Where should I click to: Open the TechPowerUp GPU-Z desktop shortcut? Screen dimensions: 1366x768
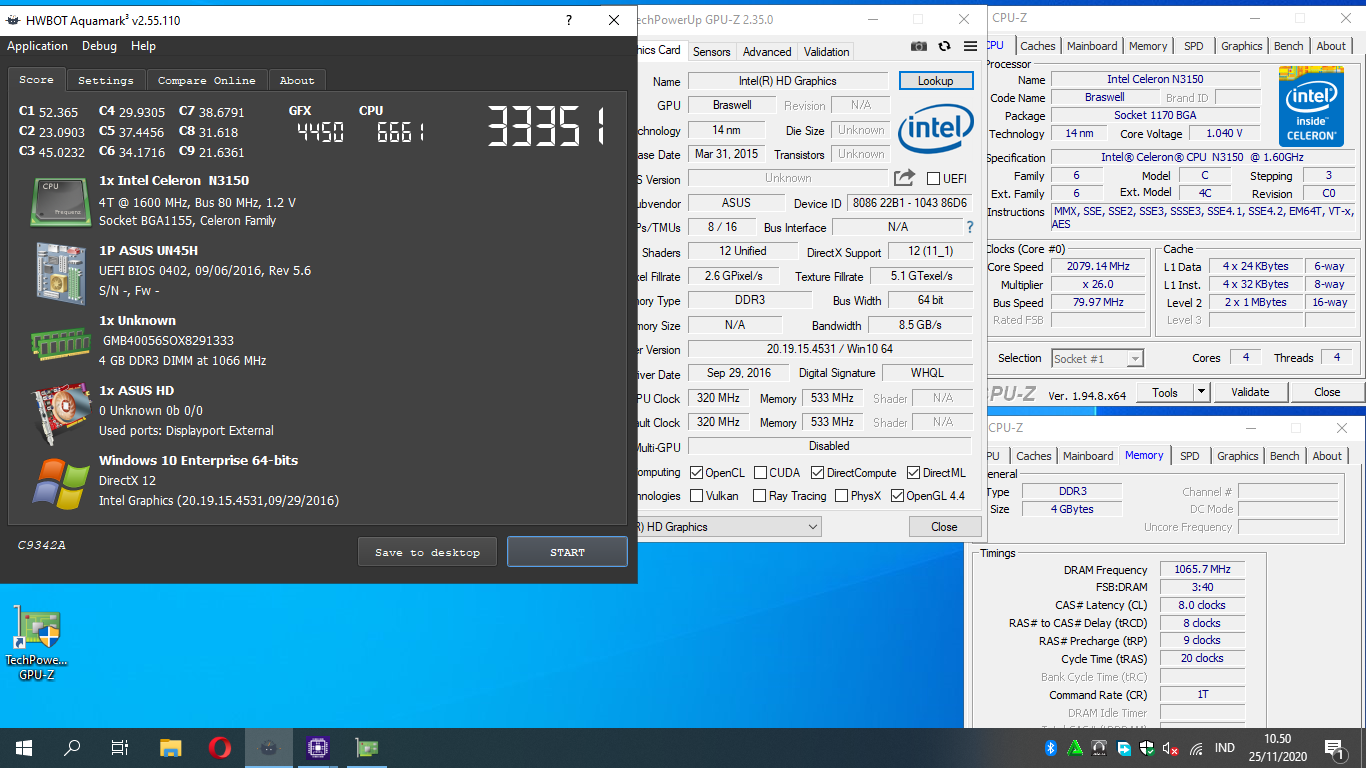coord(37,643)
